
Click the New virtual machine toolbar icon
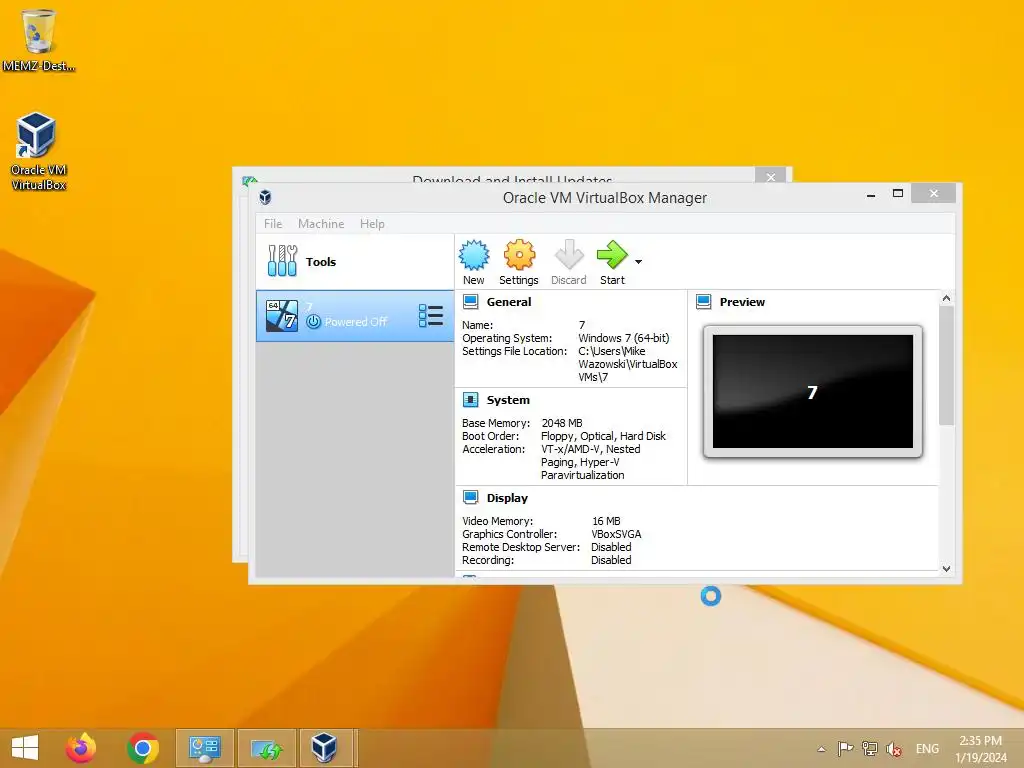tap(474, 255)
